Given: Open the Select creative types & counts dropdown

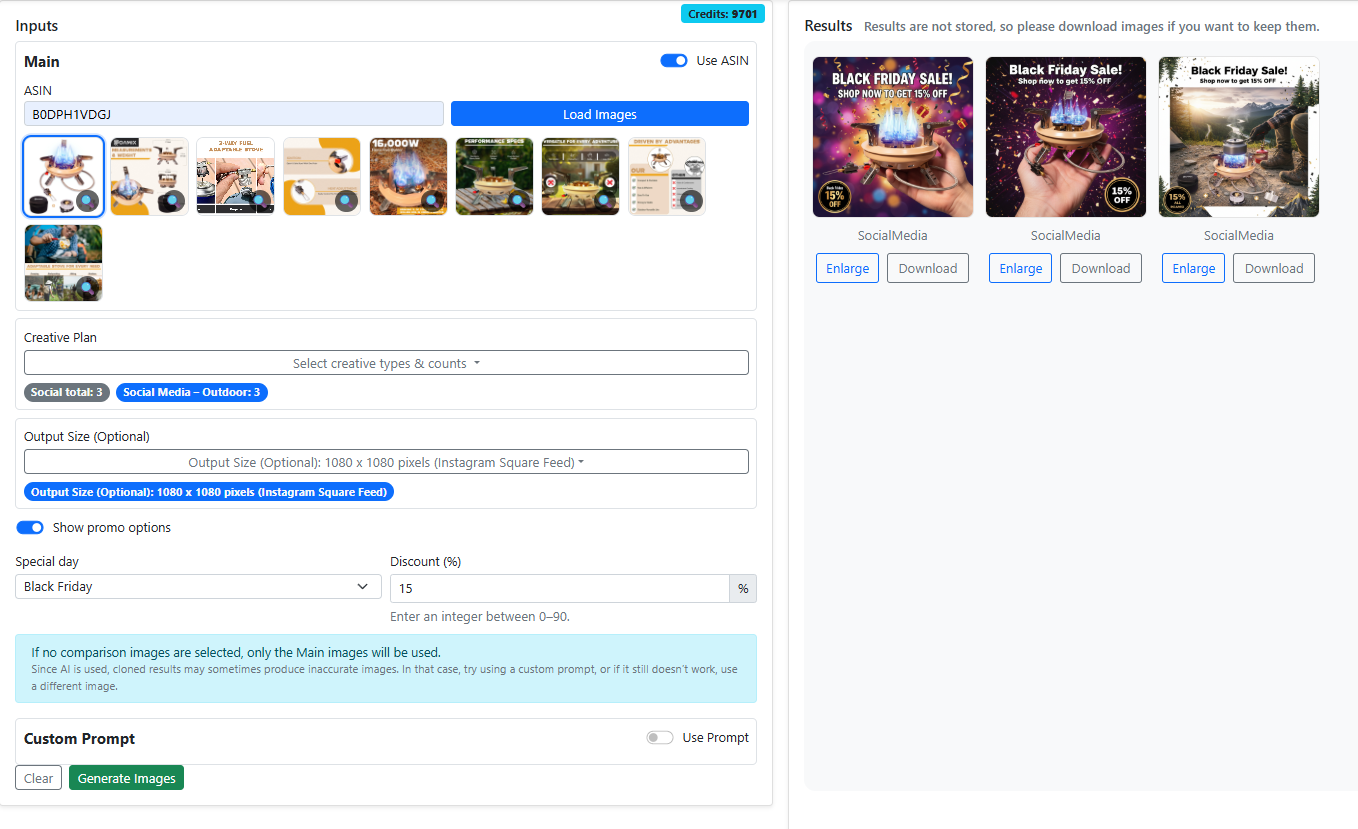Looking at the screenshot, I should tap(386, 363).
